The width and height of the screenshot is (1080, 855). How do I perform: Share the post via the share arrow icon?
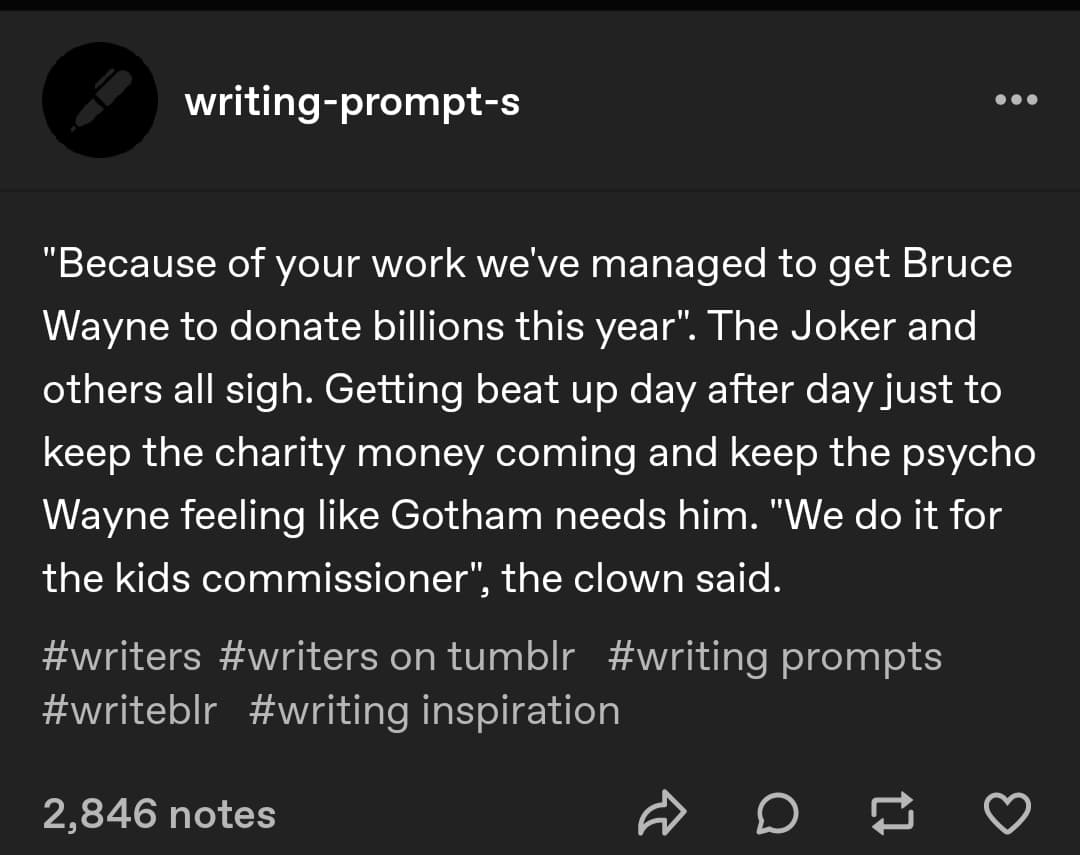663,813
